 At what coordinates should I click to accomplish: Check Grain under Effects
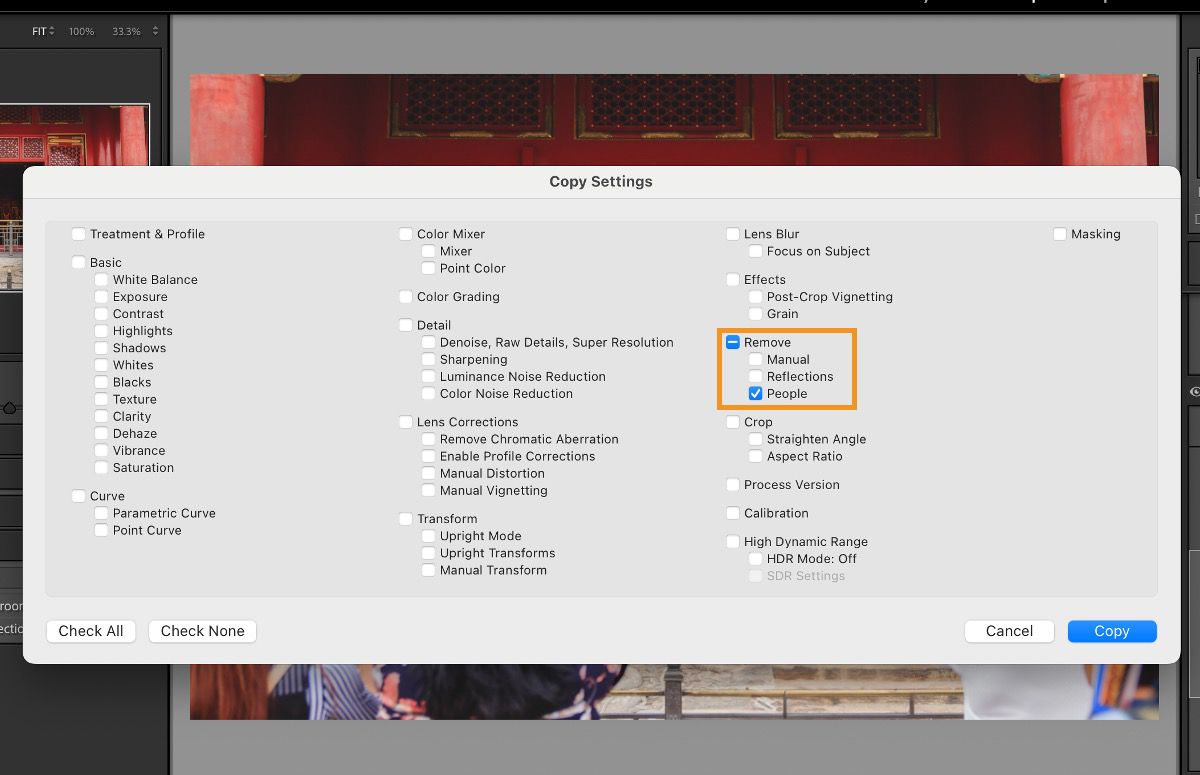click(755, 314)
